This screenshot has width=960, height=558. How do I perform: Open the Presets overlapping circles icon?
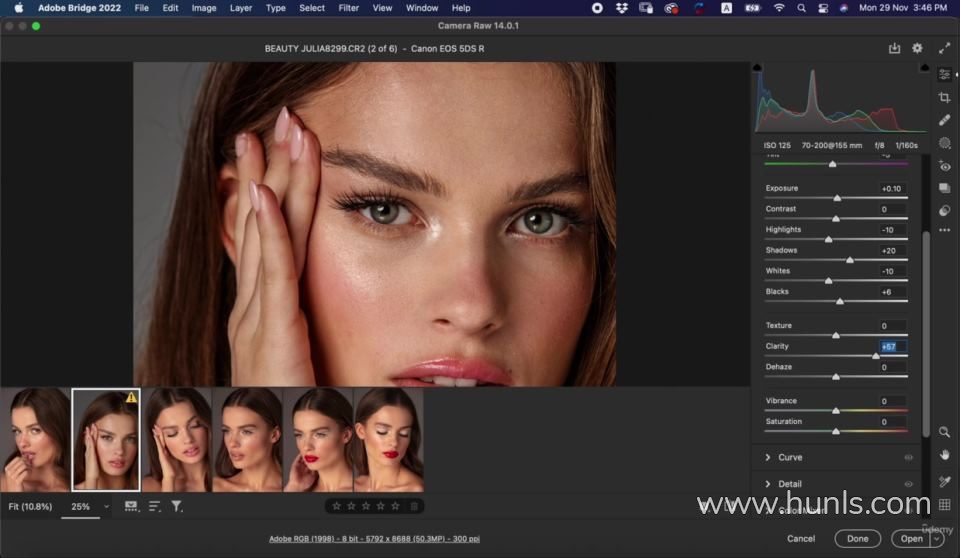tap(945, 211)
